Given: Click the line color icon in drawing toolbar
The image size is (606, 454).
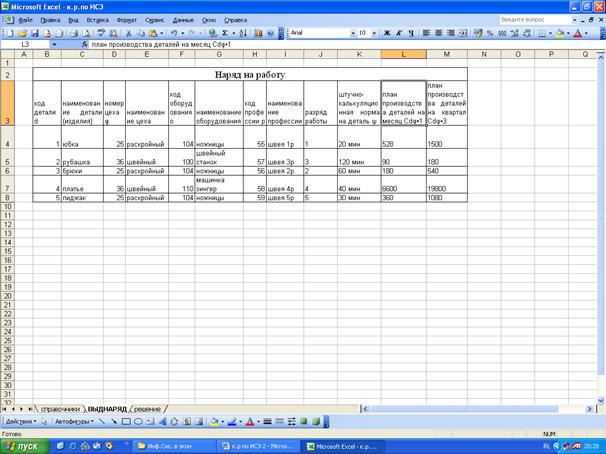Looking at the screenshot, I should coord(232,421).
